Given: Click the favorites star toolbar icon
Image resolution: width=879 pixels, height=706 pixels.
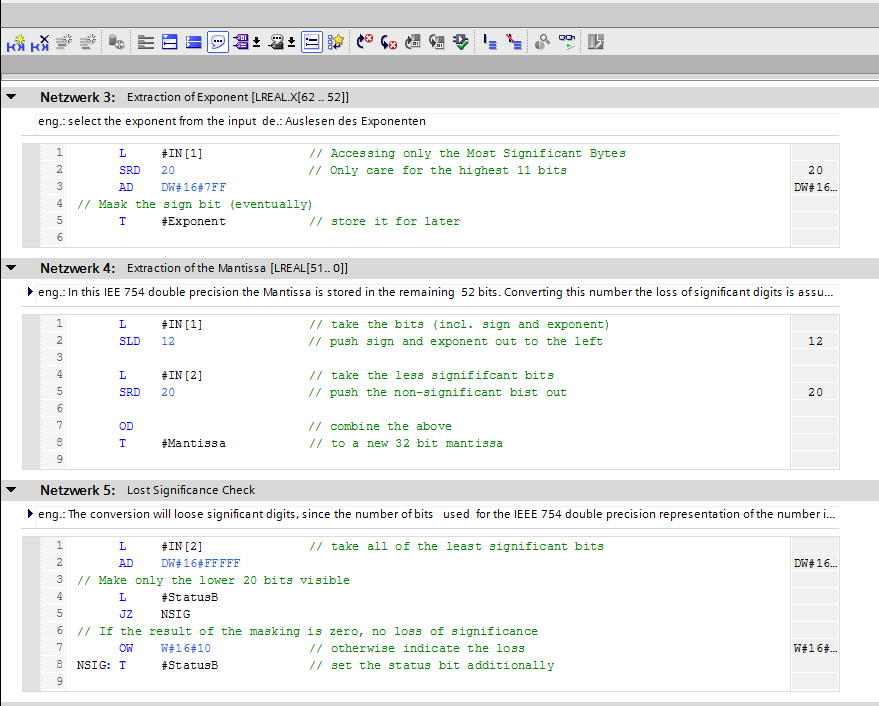Looking at the screenshot, I should [x=336, y=42].
